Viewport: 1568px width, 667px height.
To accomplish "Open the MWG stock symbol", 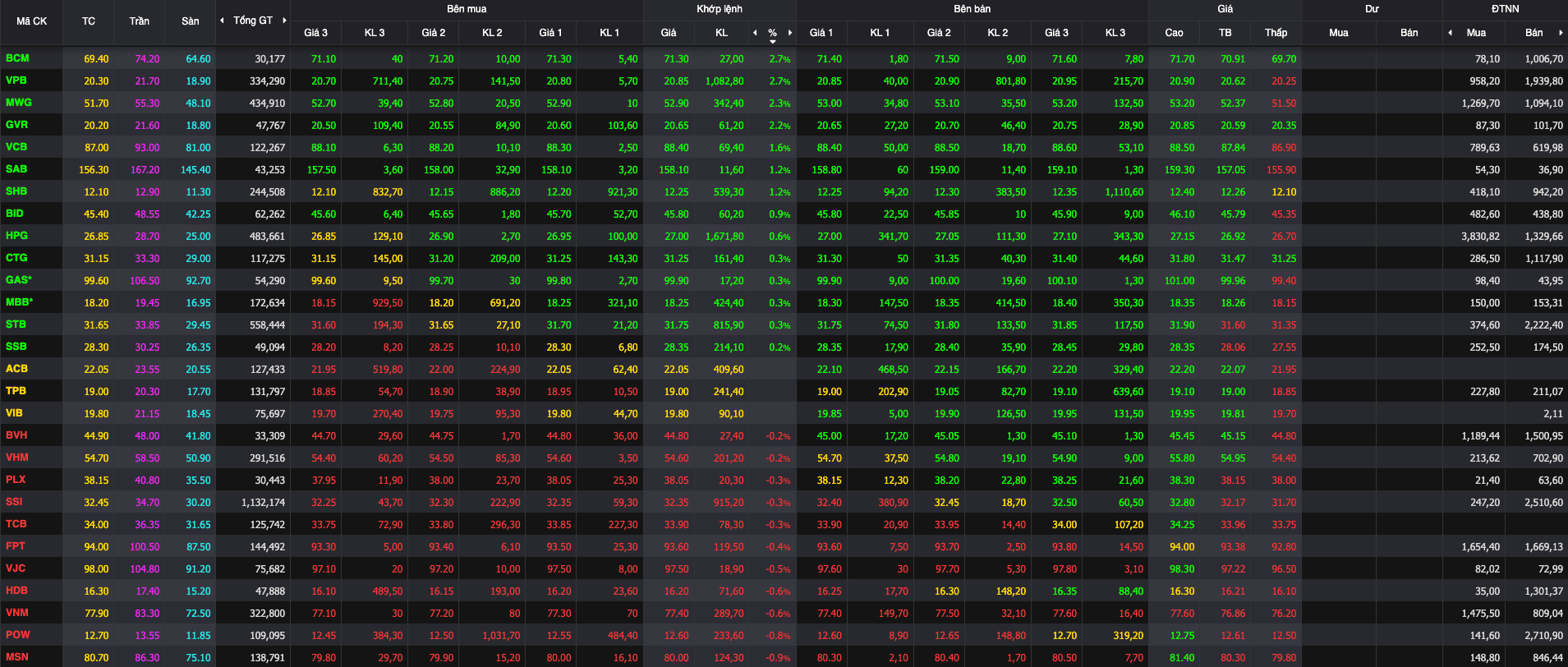I will pyautogui.click(x=19, y=103).
